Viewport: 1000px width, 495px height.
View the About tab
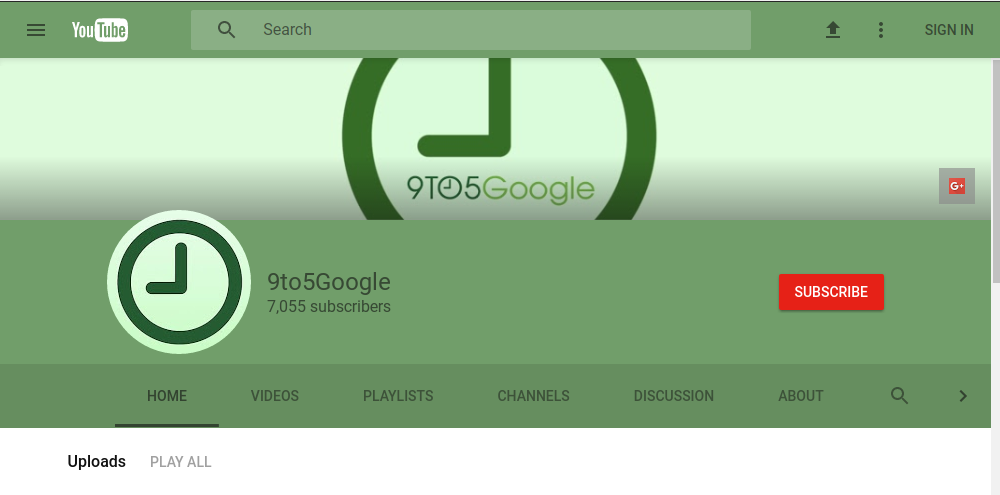[x=801, y=396]
